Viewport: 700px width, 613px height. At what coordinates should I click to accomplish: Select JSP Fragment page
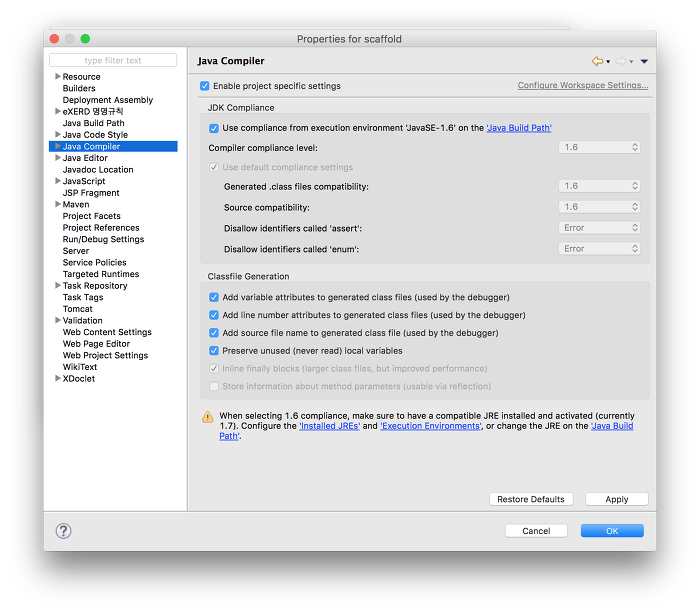91,193
